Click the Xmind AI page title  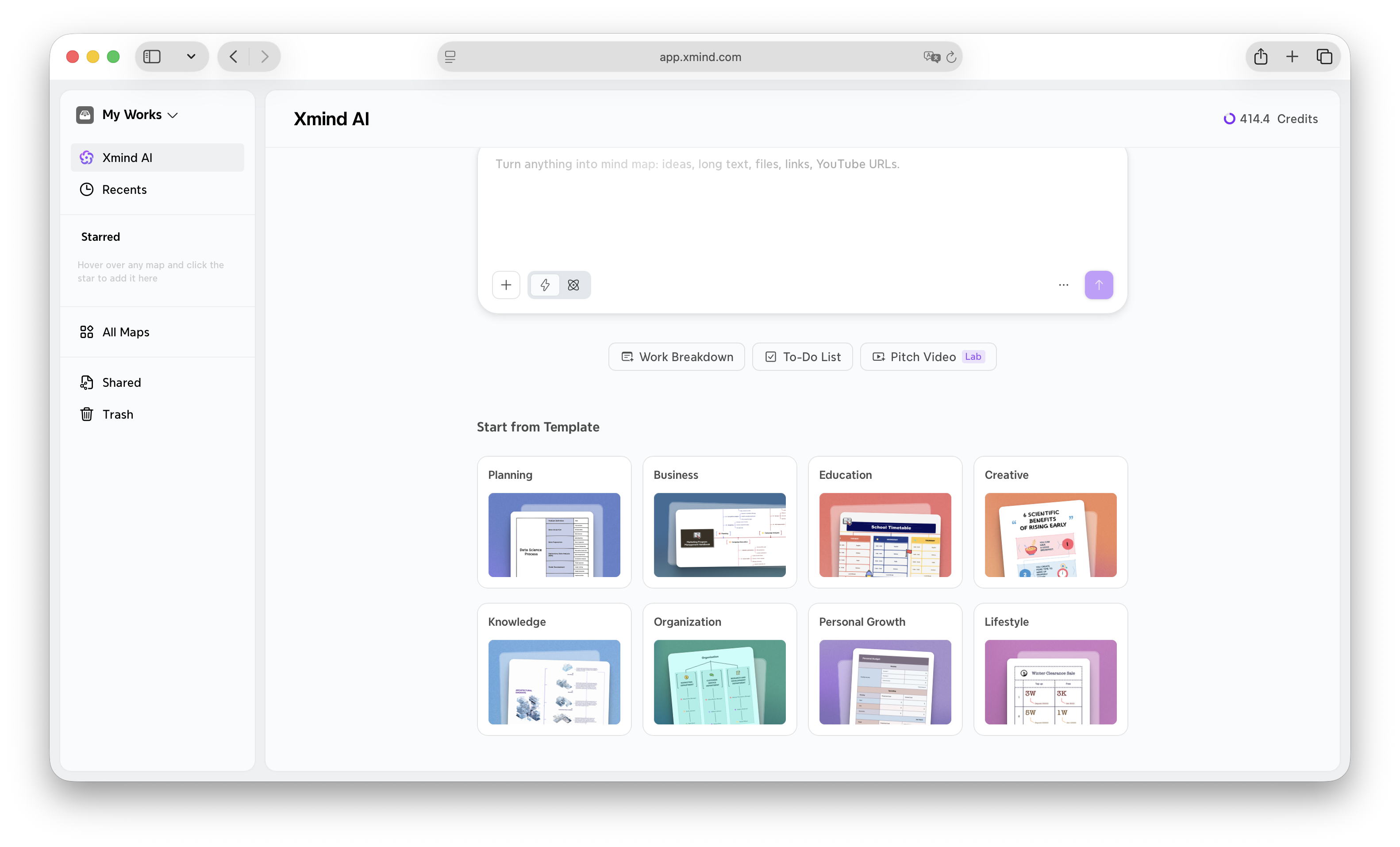331,119
